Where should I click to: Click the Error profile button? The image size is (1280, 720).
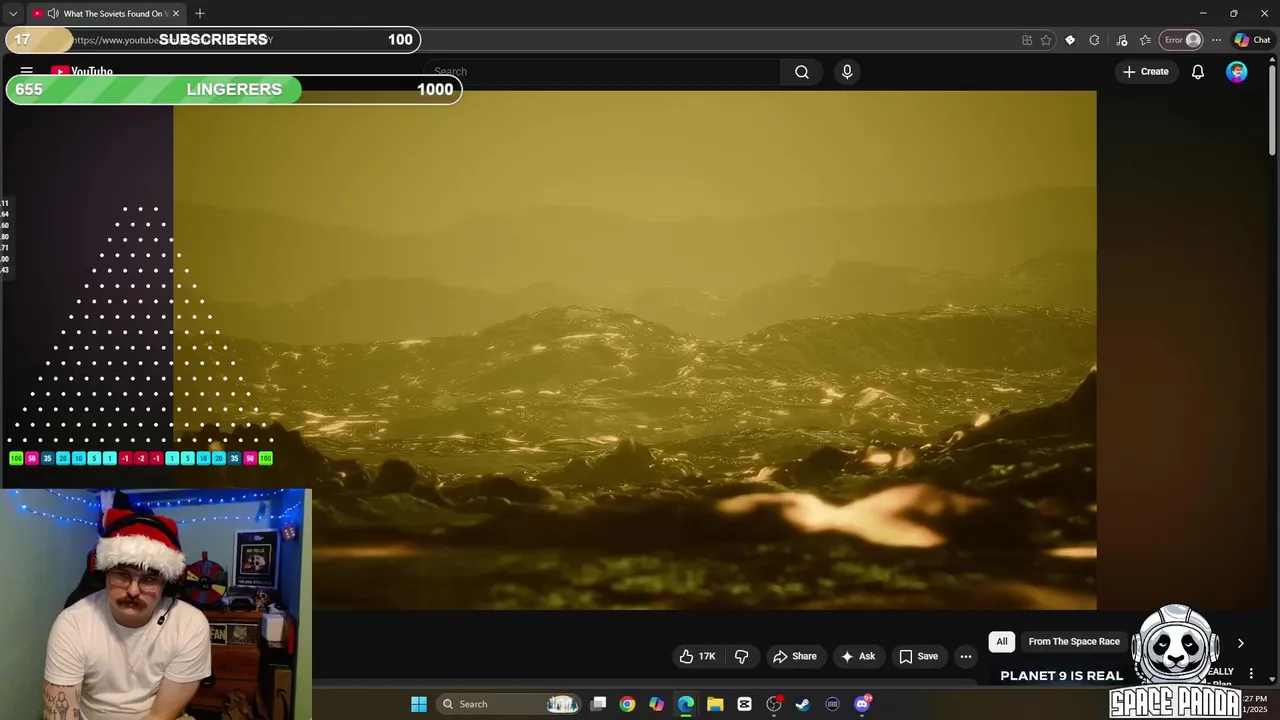1182,40
